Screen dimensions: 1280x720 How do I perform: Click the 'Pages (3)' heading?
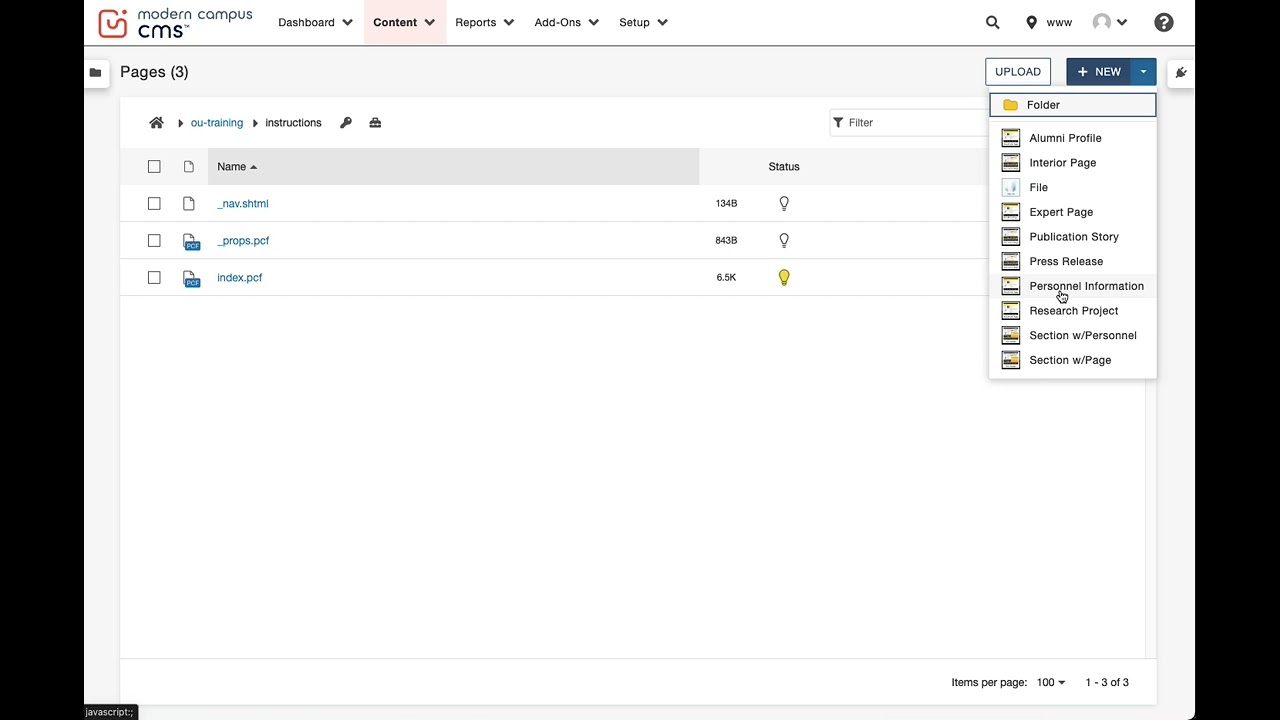click(x=154, y=72)
